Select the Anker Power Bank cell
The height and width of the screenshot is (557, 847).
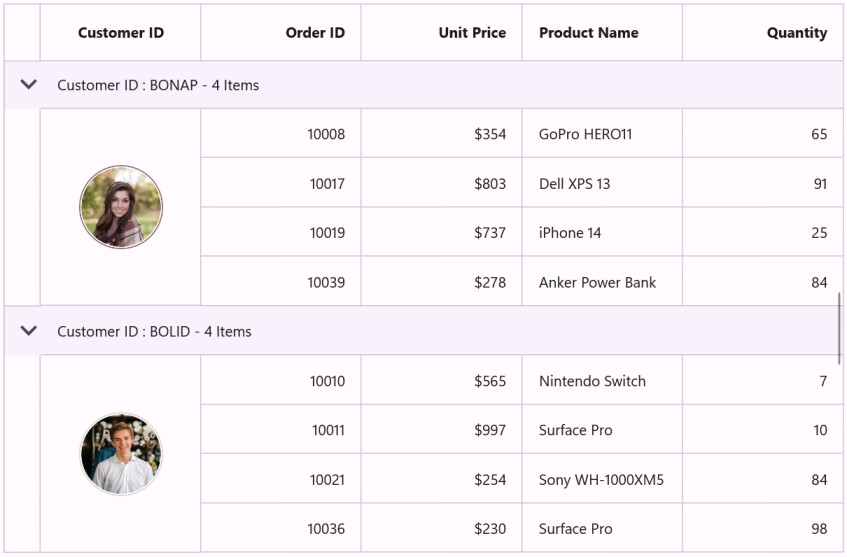tap(597, 283)
